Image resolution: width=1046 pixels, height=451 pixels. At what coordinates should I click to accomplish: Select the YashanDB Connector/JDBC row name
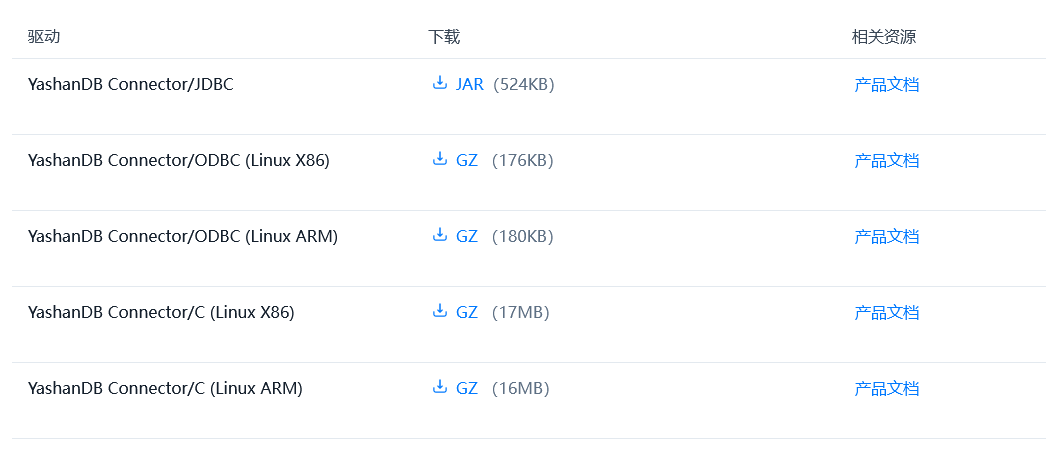tap(131, 85)
